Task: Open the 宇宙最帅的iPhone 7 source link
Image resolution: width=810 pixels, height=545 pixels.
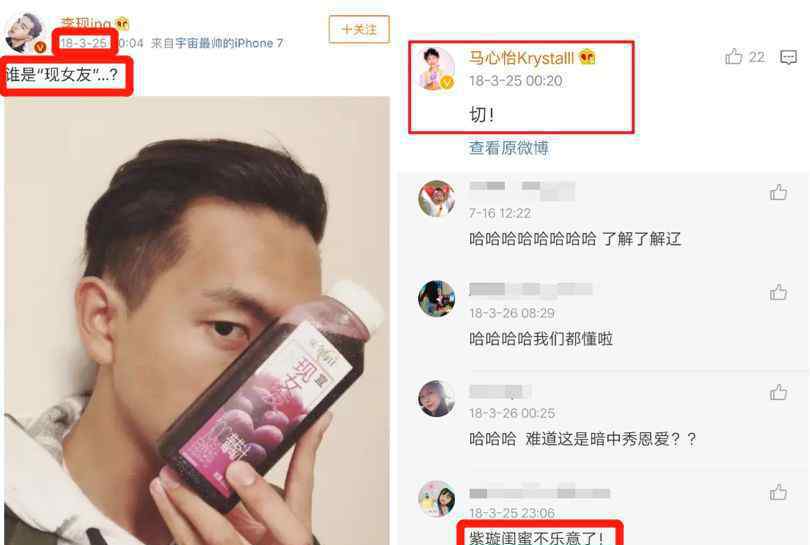Action: (229, 43)
